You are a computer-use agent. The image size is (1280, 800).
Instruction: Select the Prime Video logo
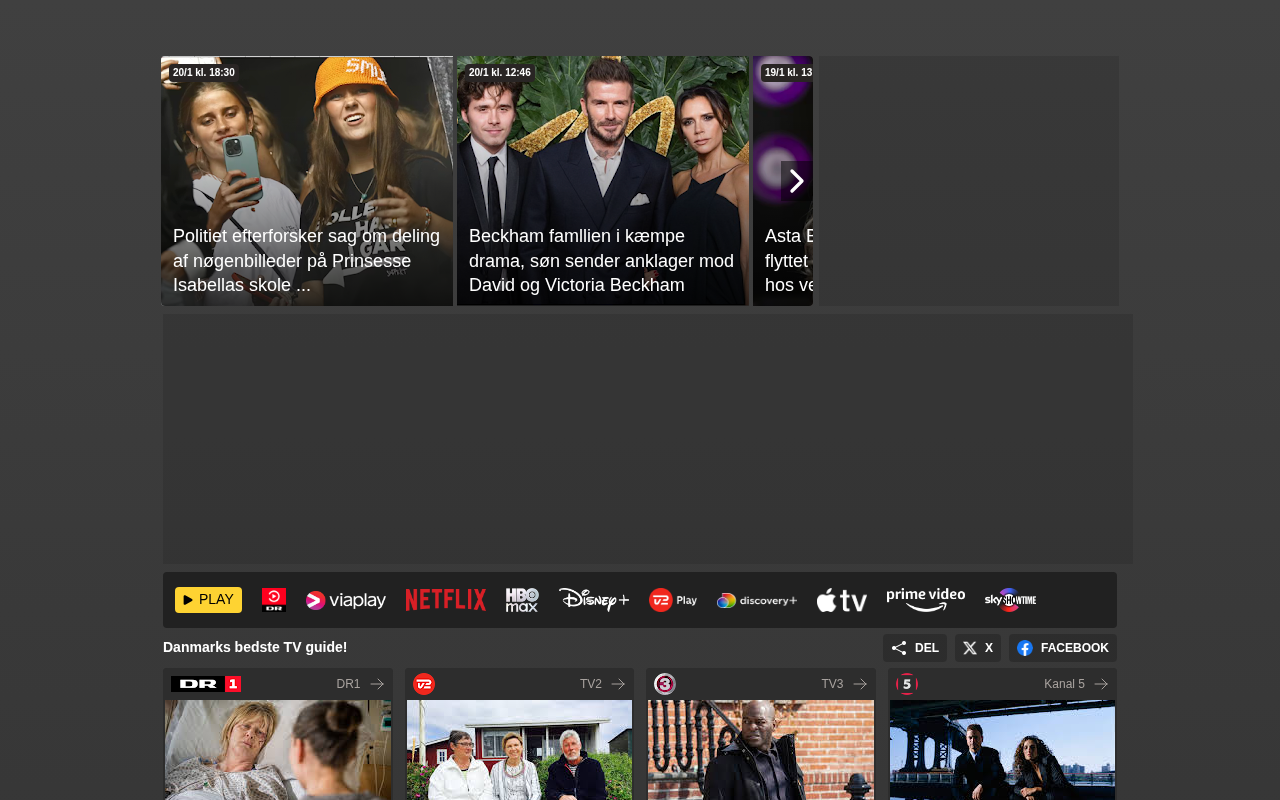pyautogui.click(x=926, y=600)
